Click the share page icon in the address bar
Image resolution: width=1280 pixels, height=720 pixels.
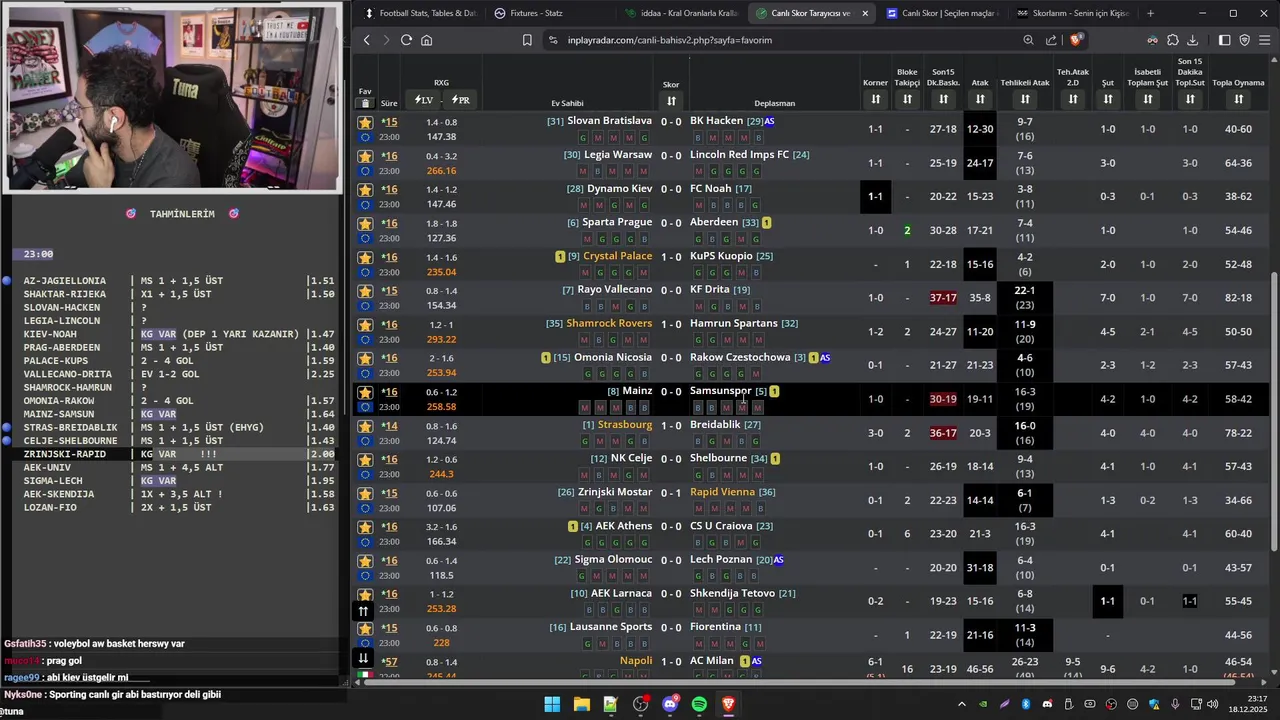[x=1051, y=40]
